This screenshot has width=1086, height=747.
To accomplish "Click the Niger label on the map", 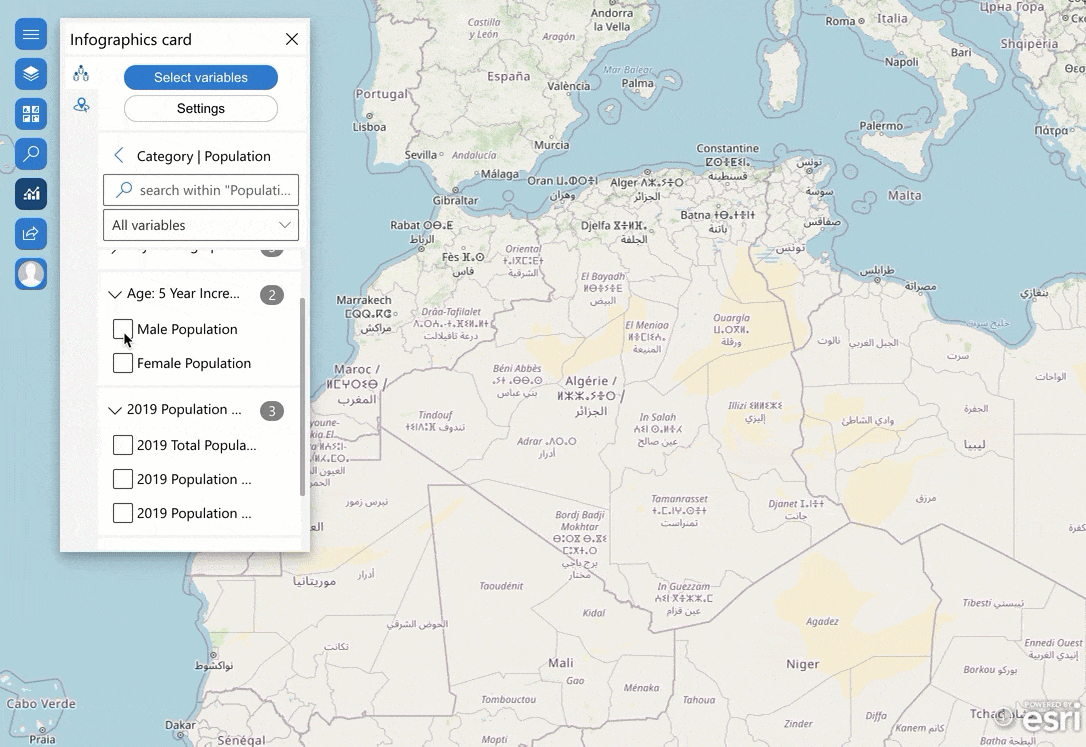I will (x=803, y=664).
